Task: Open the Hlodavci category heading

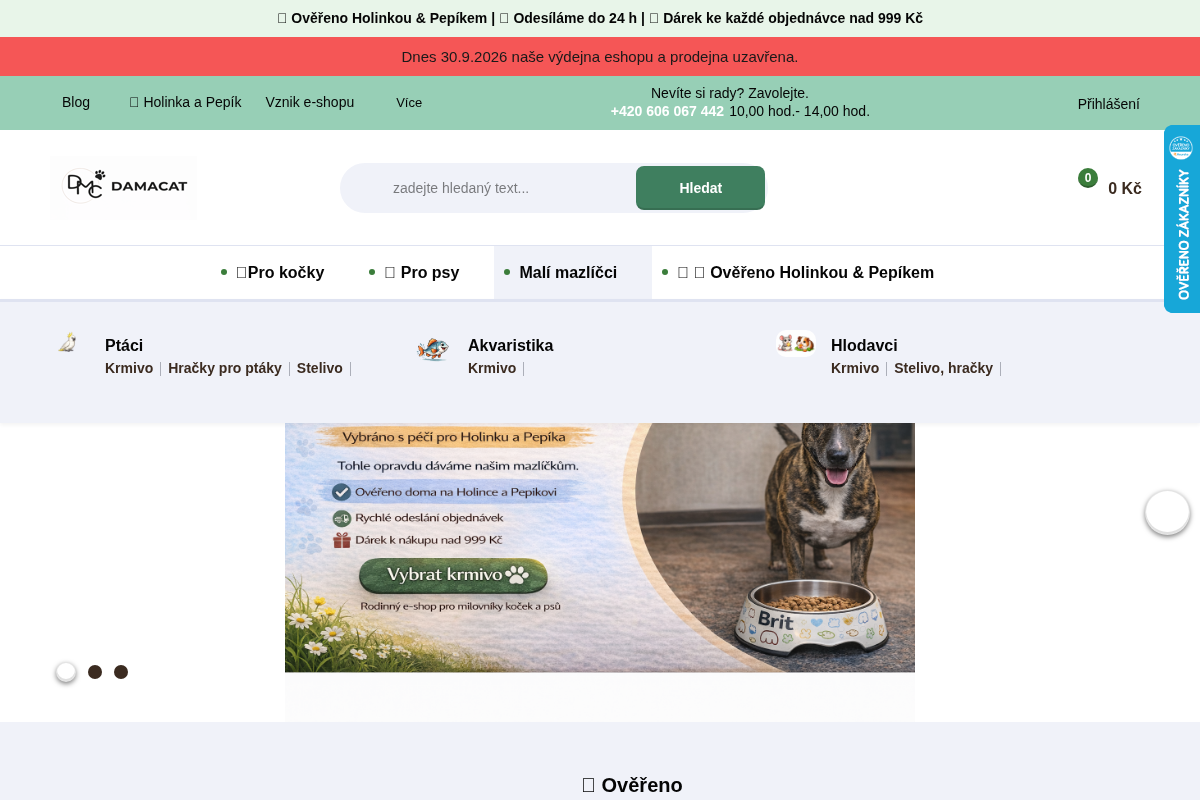Action: (864, 345)
